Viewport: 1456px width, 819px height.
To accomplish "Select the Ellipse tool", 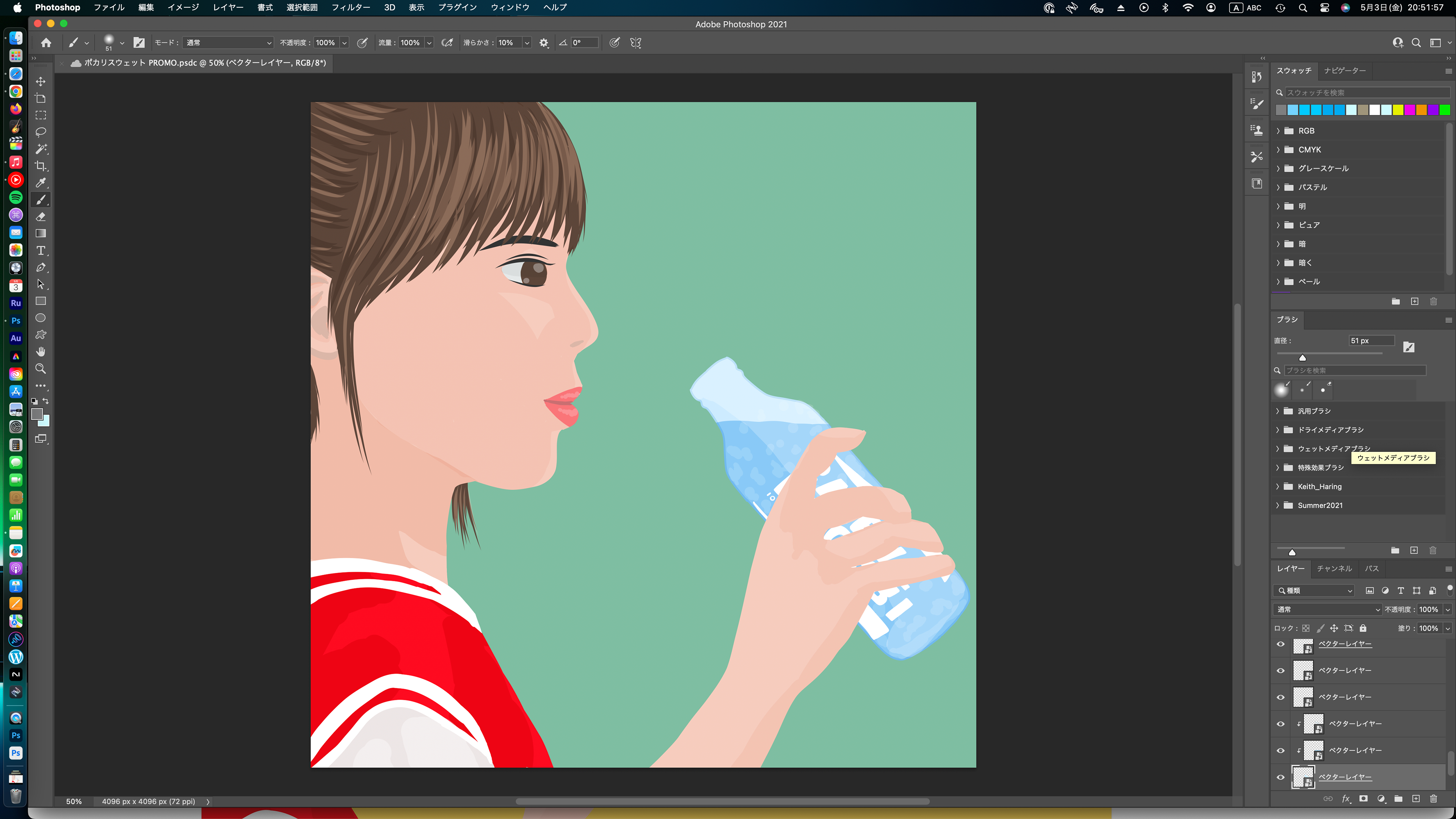I will (x=41, y=318).
